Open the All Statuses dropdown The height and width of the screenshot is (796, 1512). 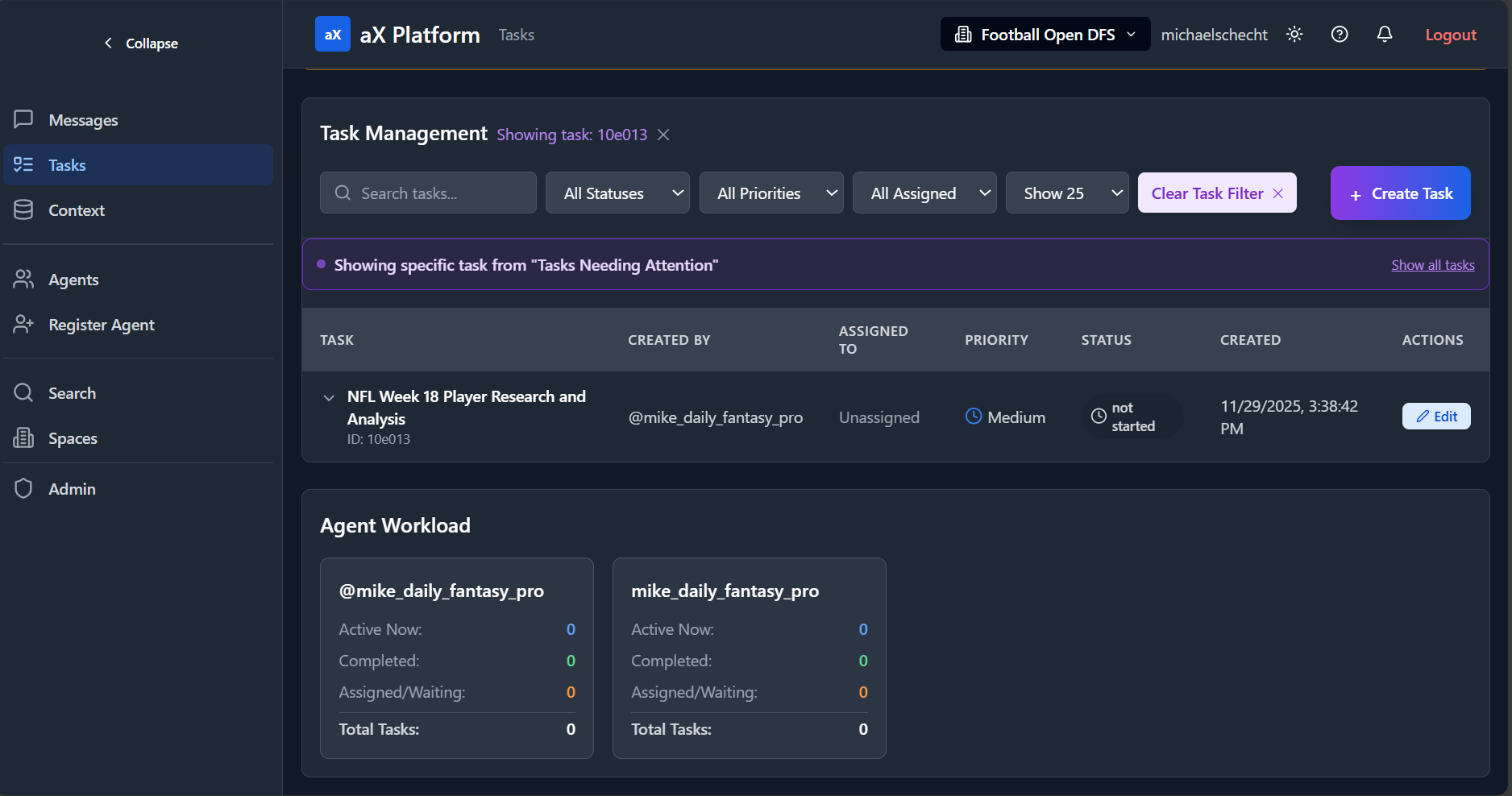617,193
